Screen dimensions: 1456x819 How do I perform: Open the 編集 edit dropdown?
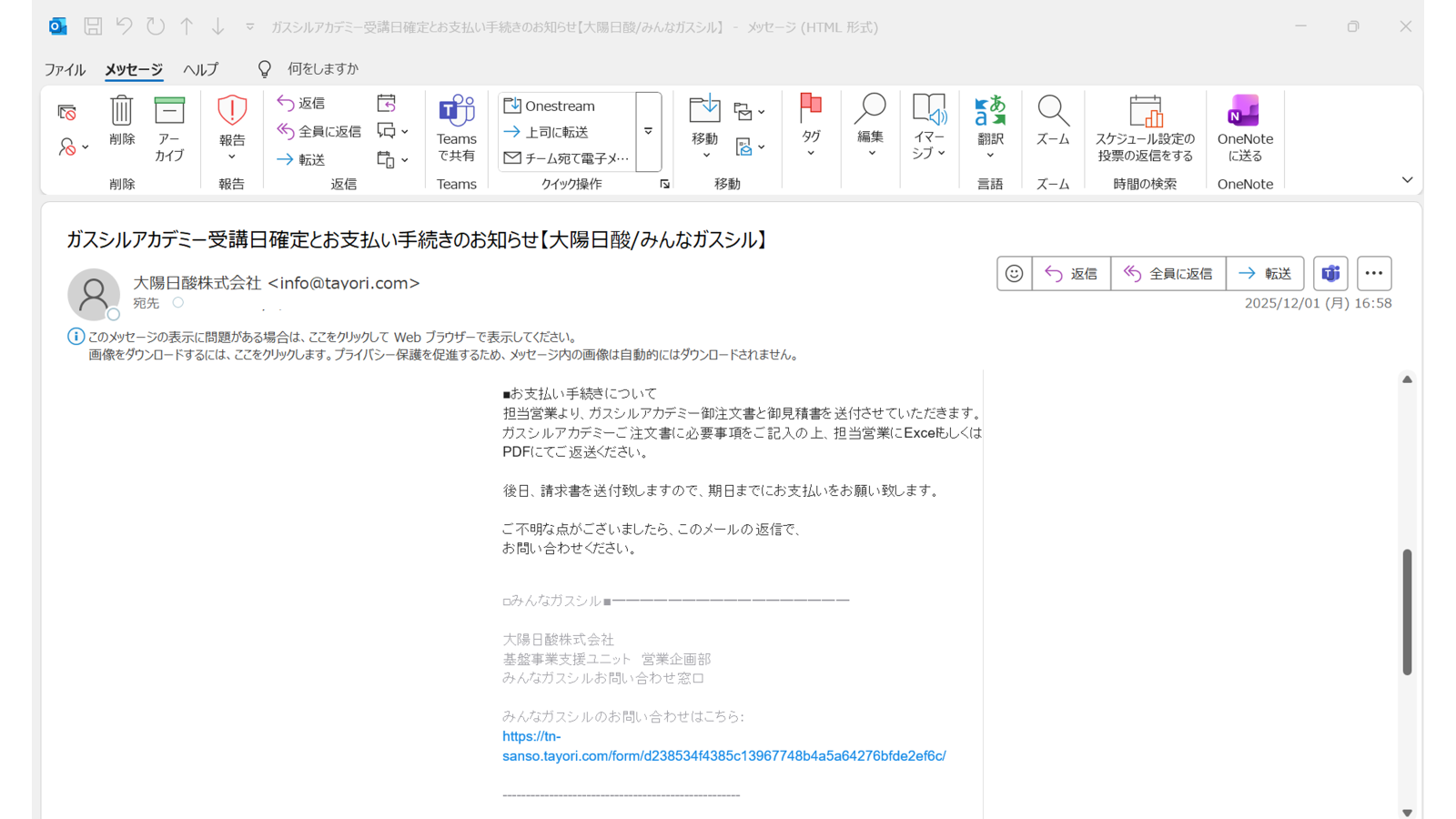[870, 127]
